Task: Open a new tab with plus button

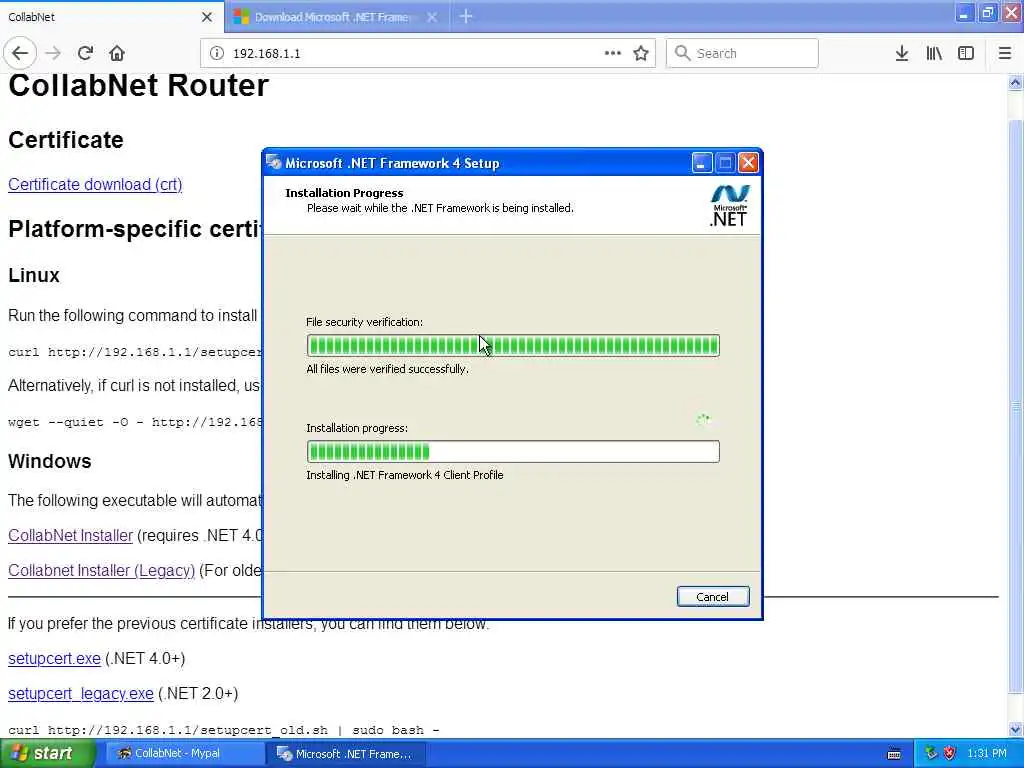Action: pos(466,16)
